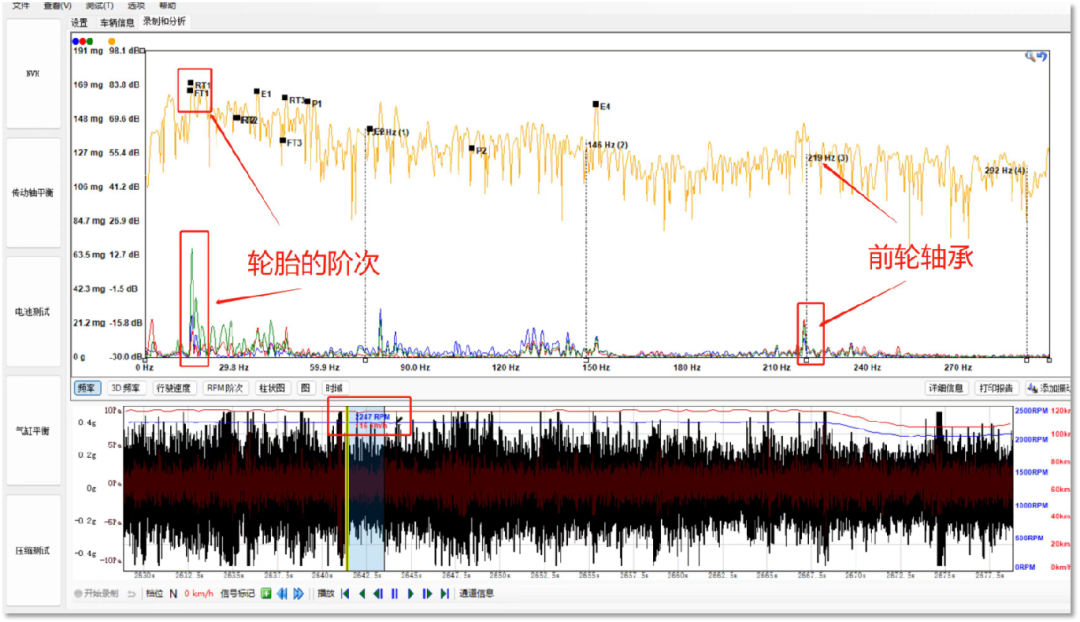Open the 测试(T) menu
This screenshot has width=1080, height=622.
99,6
